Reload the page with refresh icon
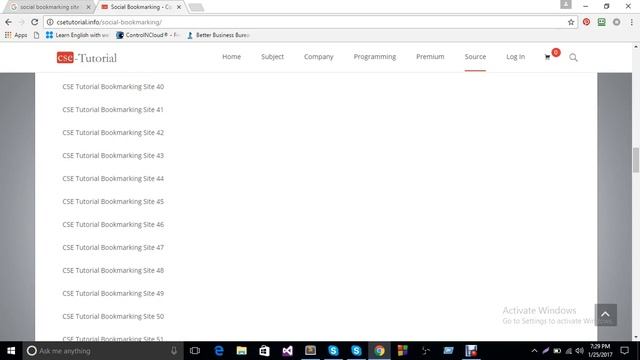This screenshot has width=640, height=360. pos(35,22)
